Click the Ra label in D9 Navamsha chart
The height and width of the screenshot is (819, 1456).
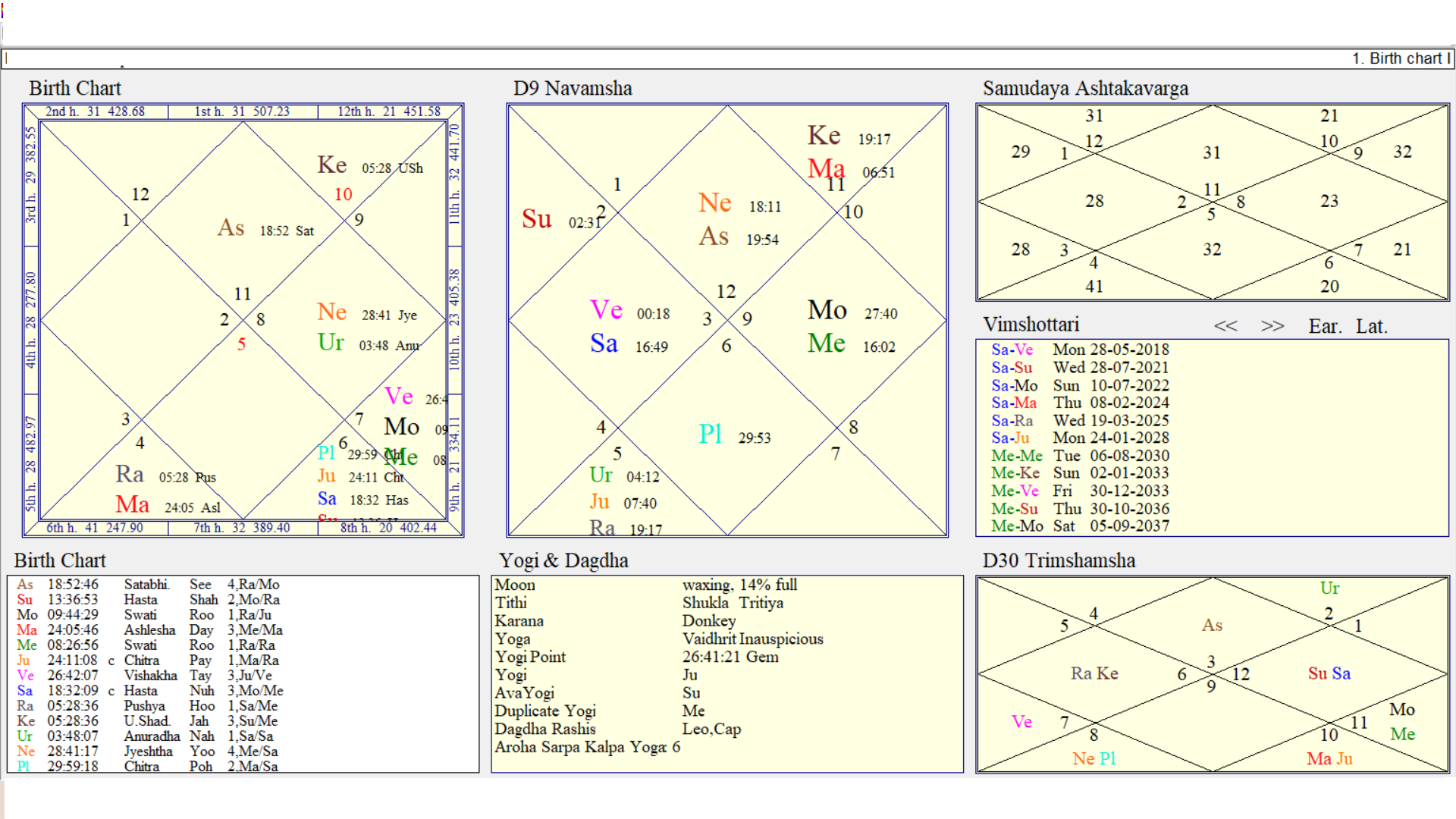click(600, 529)
